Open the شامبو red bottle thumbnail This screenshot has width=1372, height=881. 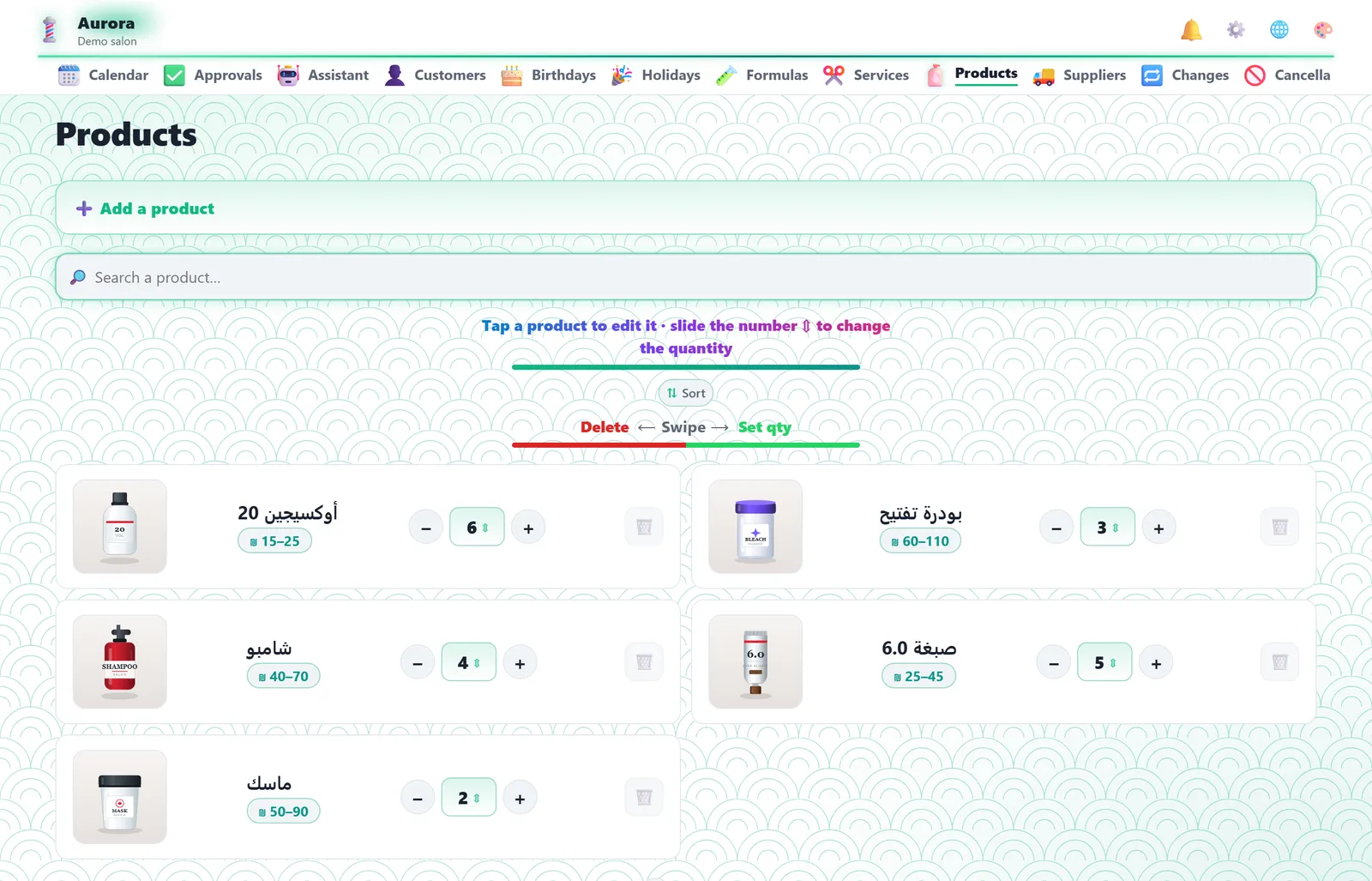[x=120, y=661]
